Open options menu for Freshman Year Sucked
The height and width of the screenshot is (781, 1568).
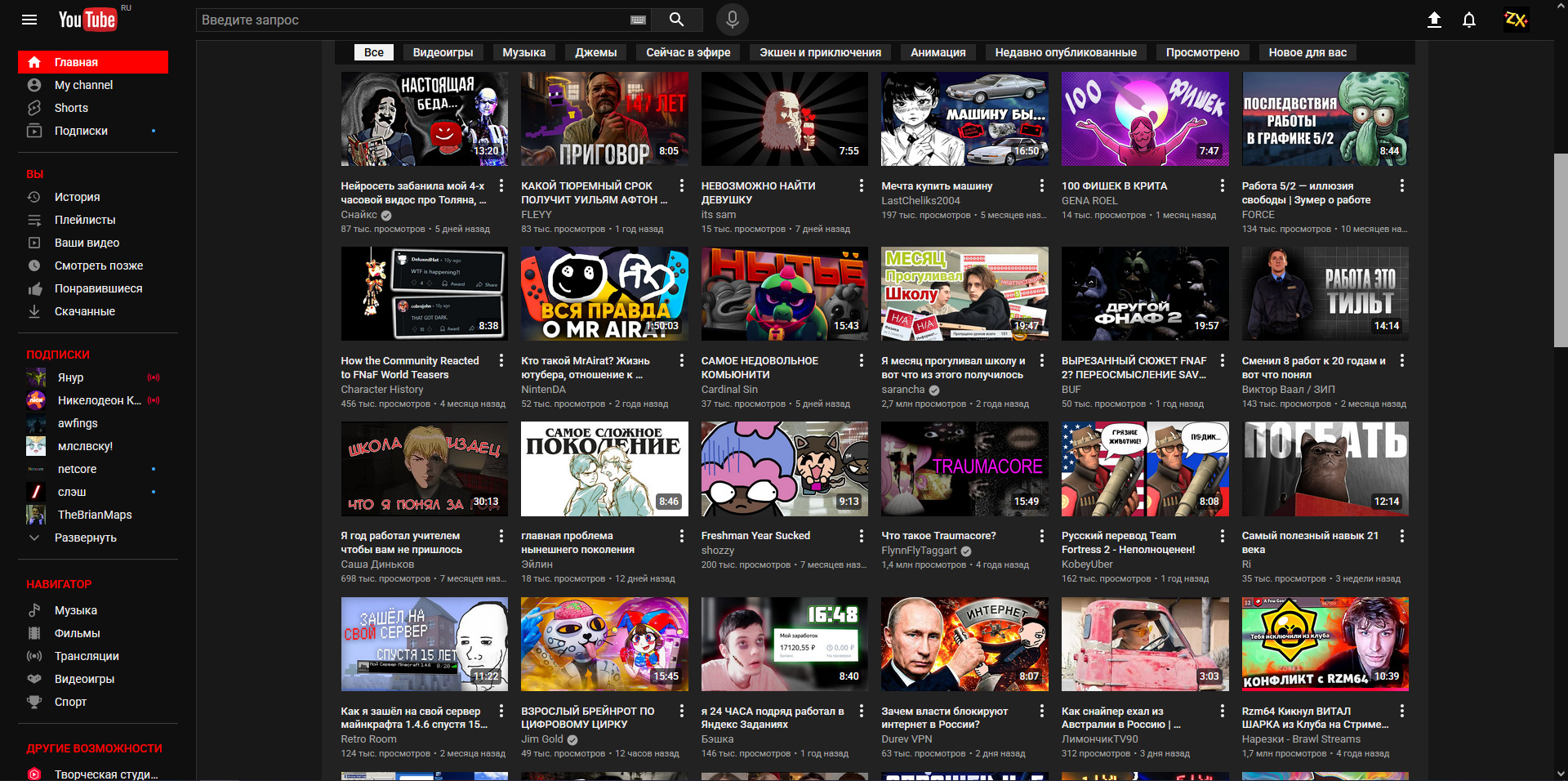(862, 536)
